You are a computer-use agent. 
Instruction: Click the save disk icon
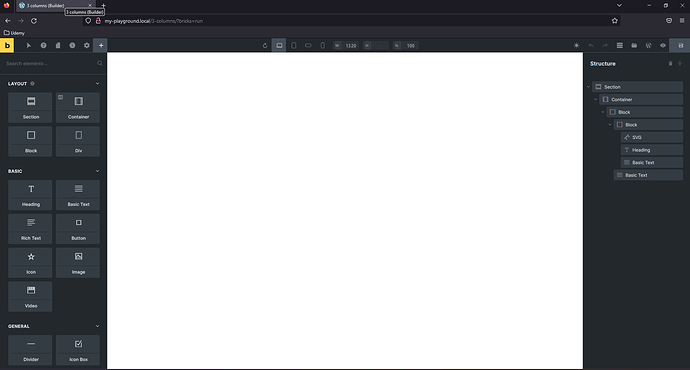point(680,45)
